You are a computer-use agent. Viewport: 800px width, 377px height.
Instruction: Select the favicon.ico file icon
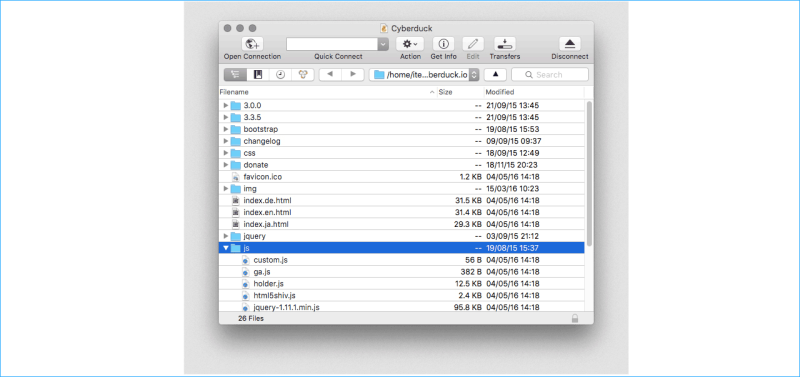coord(235,177)
